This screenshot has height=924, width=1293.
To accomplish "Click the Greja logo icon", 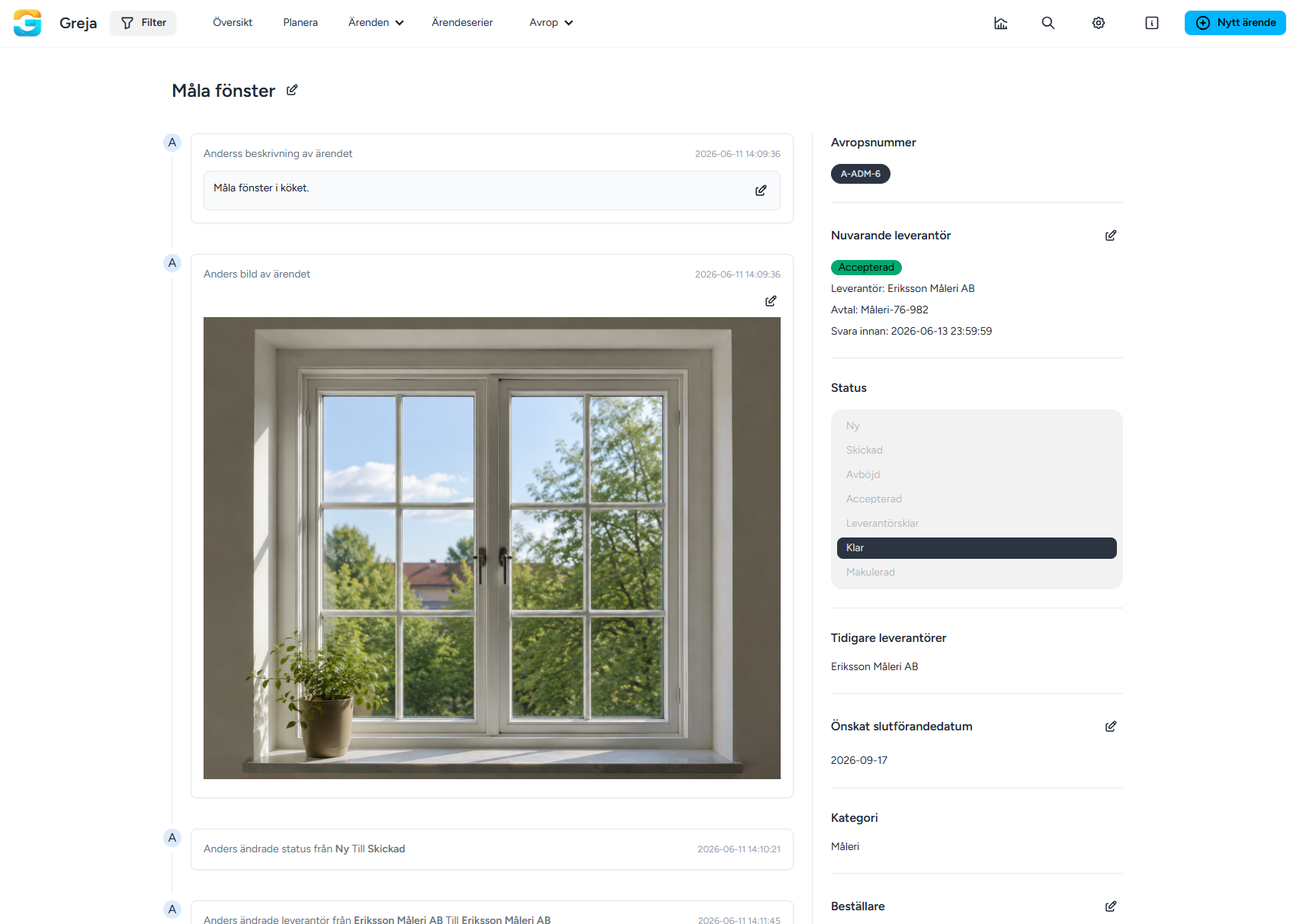I will tap(27, 23).
